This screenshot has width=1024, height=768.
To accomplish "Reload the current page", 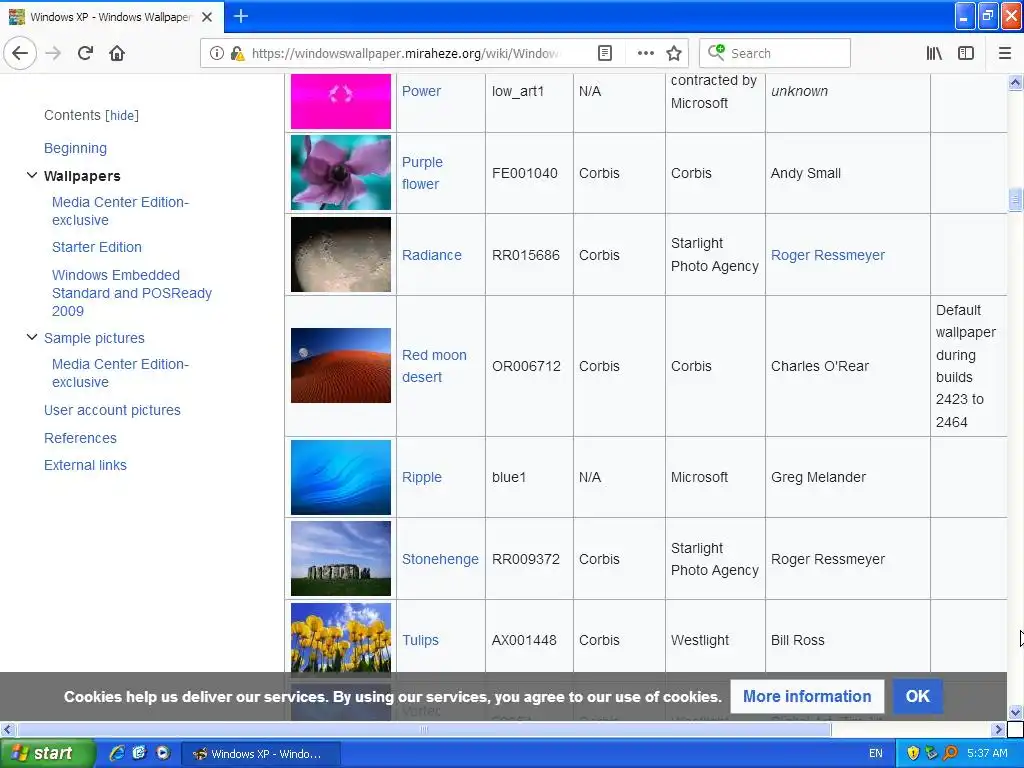I will [85, 53].
